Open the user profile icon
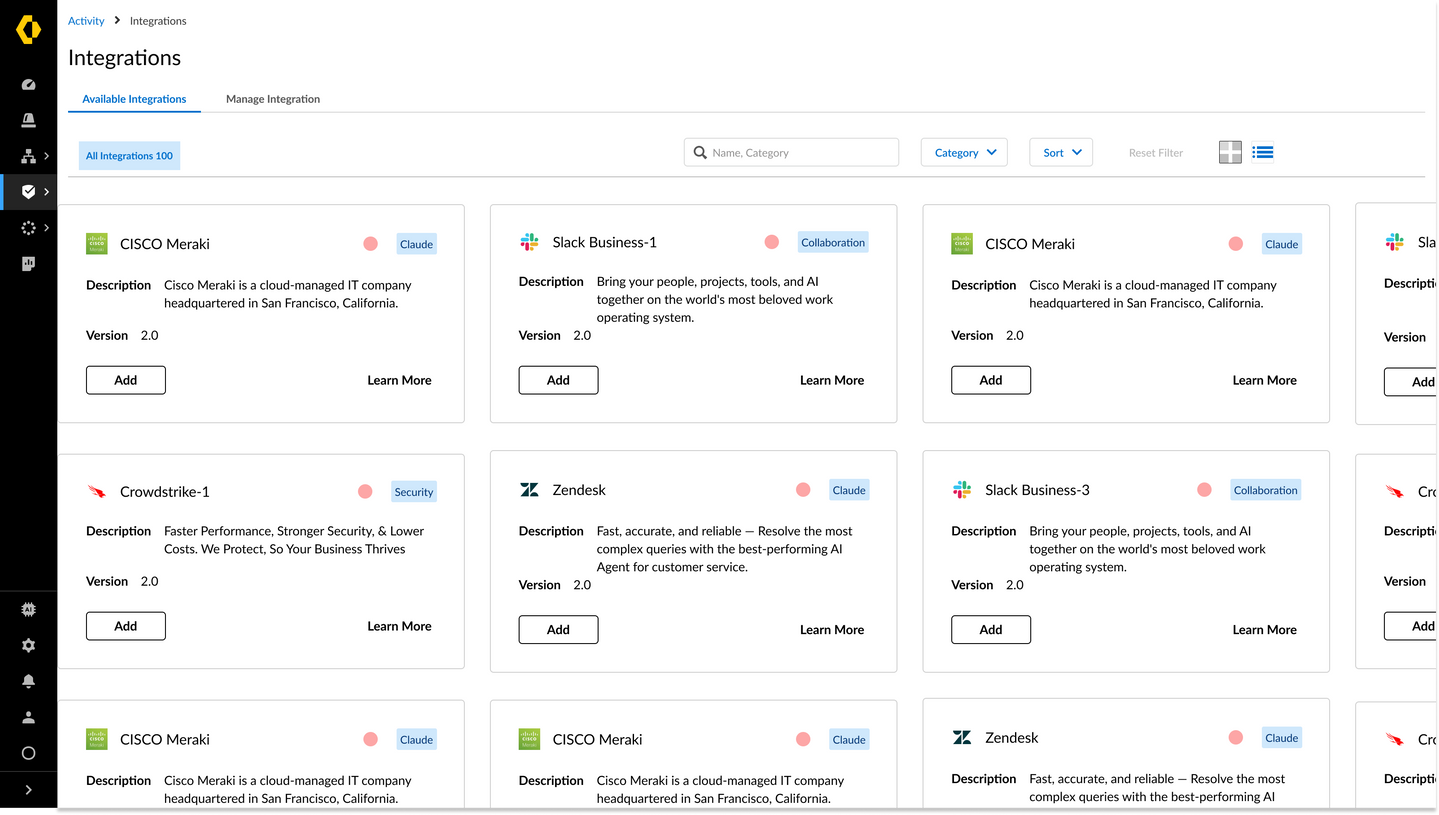1439x815 pixels. pos(28,717)
